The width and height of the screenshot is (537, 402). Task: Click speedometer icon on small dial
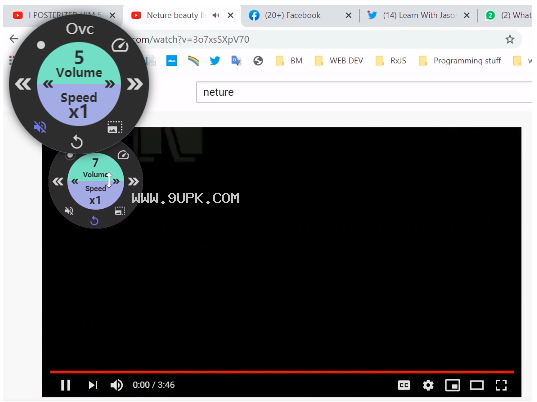click(x=123, y=155)
